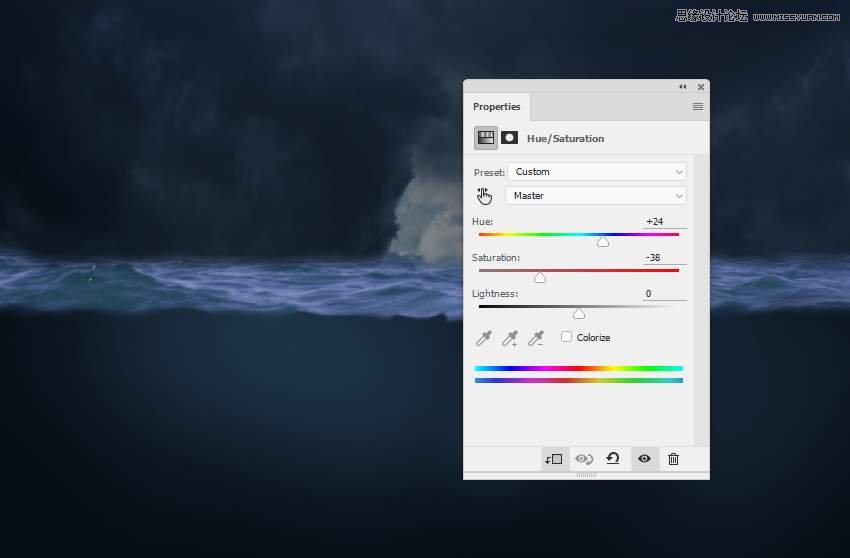
Task: Enable the Colorize checkbox
Action: click(567, 337)
